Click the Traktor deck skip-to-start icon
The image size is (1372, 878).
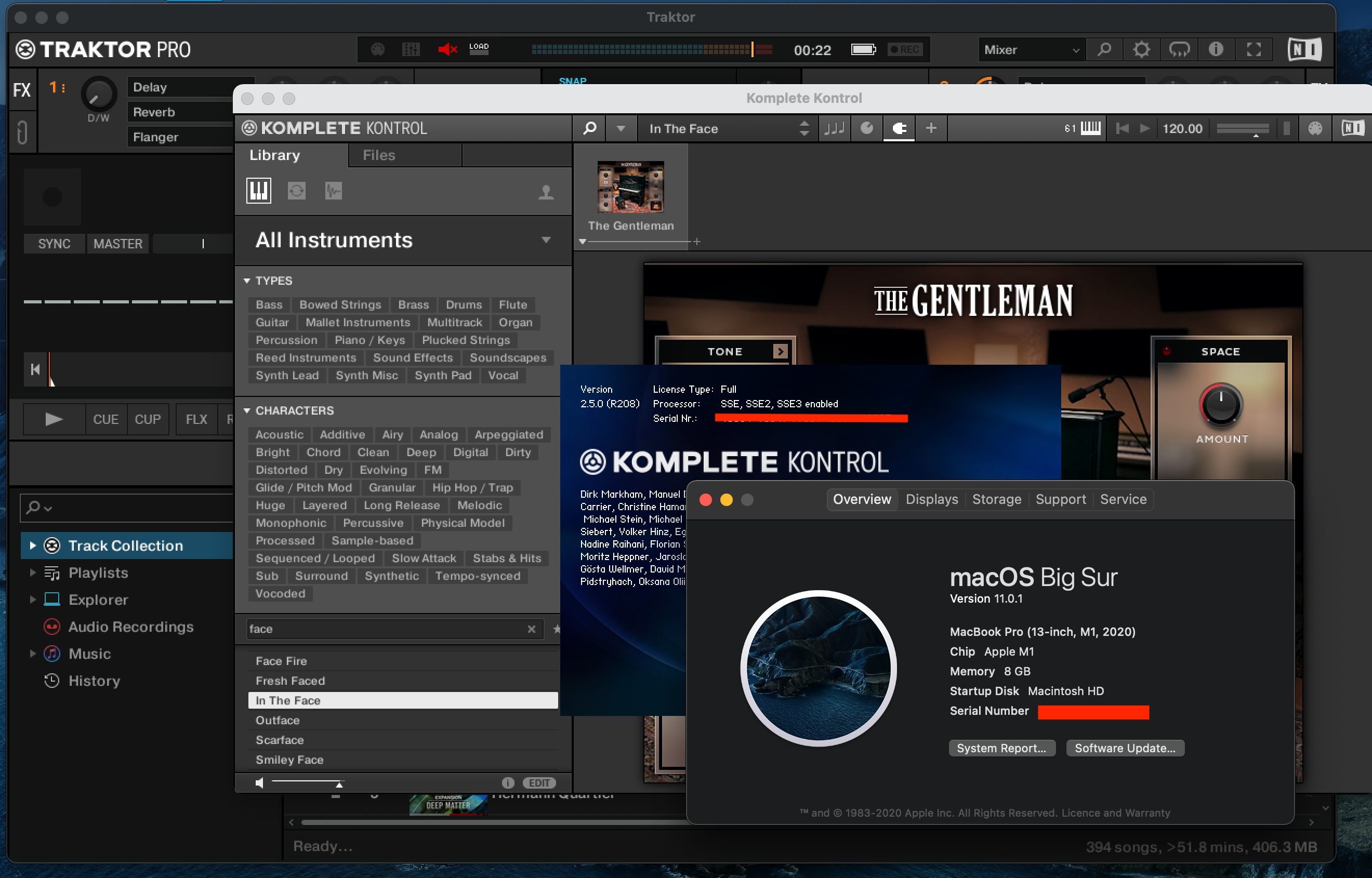coord(35,369)
